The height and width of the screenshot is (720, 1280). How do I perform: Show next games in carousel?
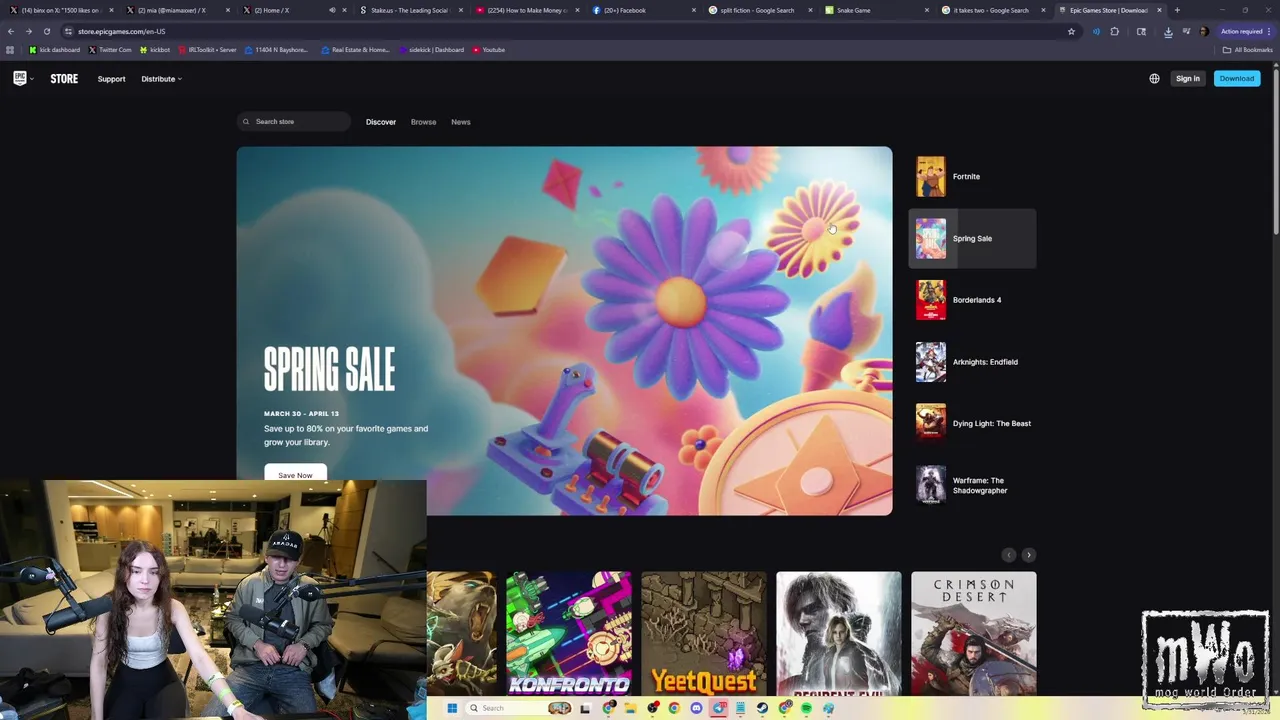click(x=1028, y=555)
